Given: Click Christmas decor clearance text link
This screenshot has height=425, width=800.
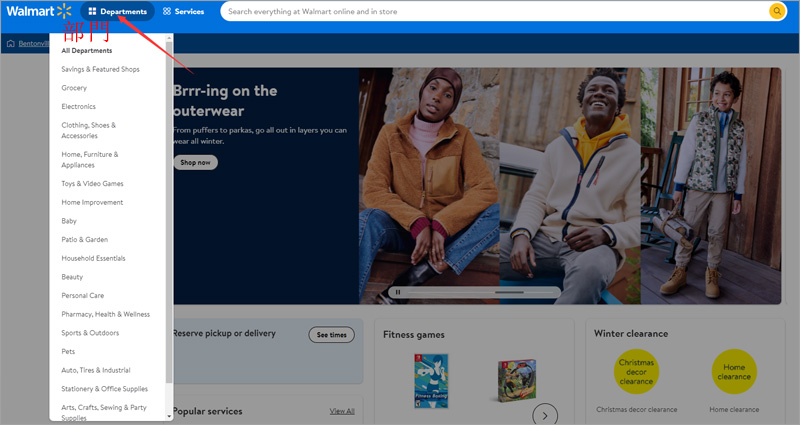Looking at the screenshot, I should (x=637, y=410).
